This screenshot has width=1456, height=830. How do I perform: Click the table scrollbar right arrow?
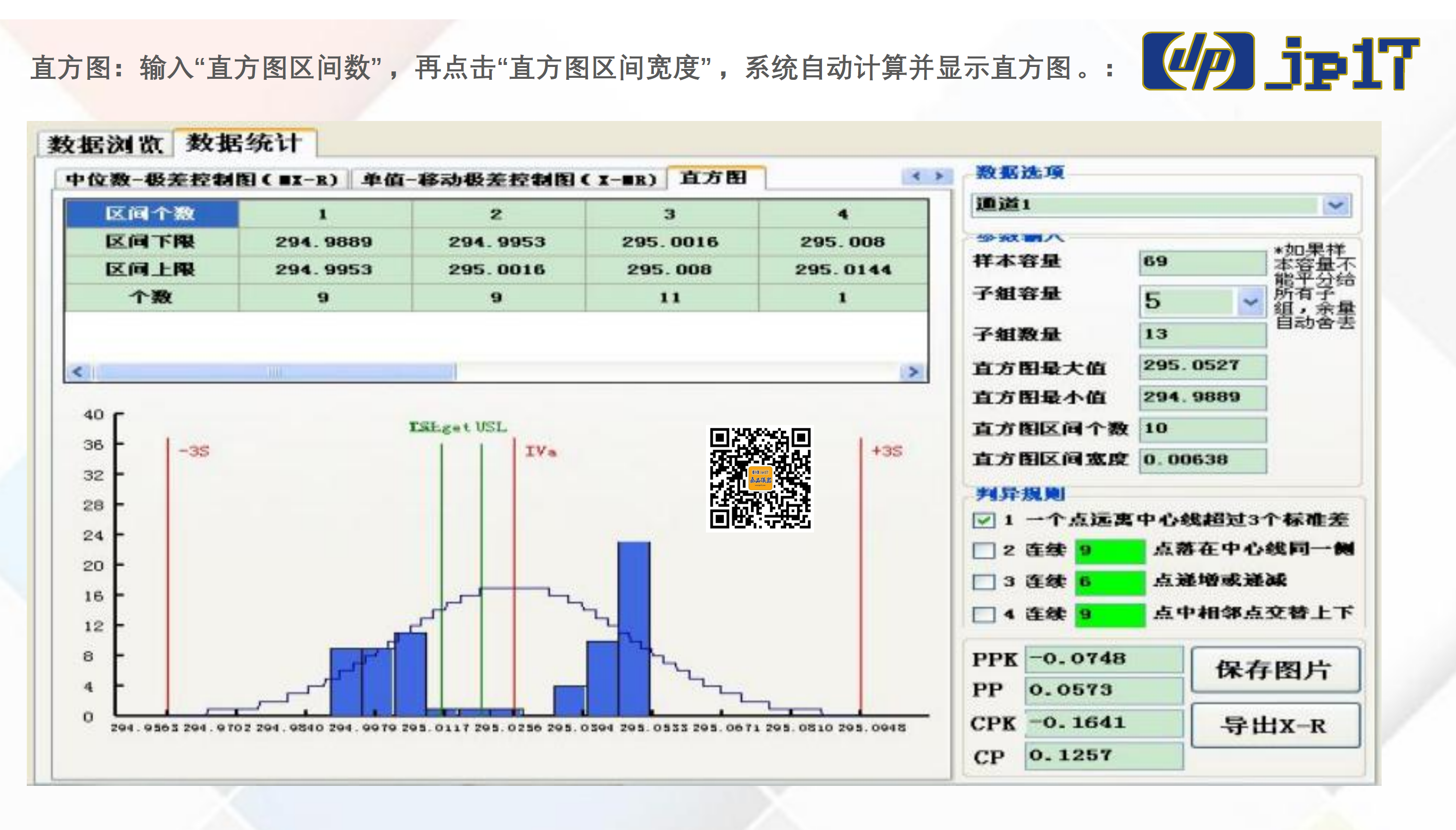(x=914, y=372)
